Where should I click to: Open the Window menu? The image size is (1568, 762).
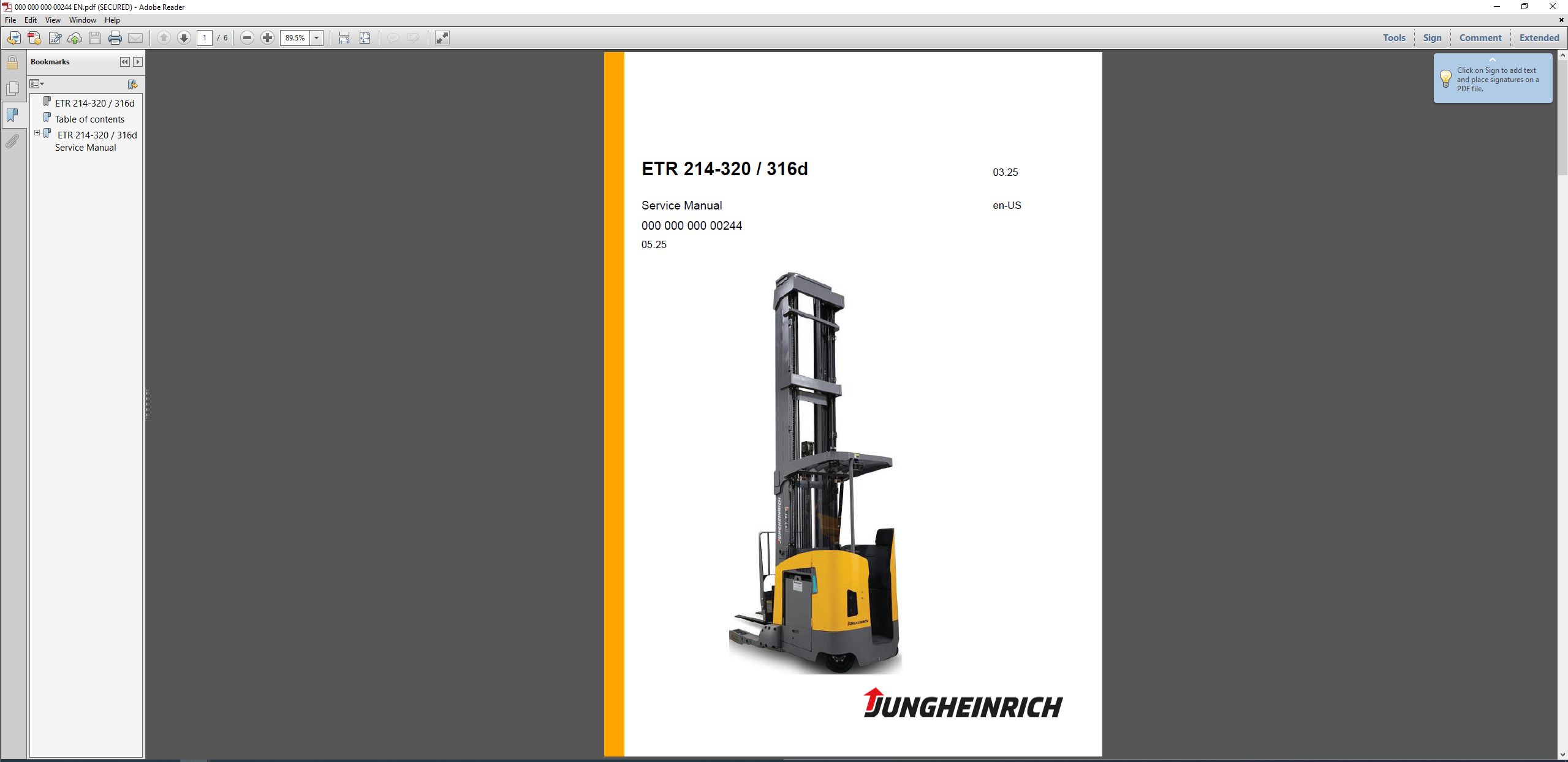[x=83, y=20]
